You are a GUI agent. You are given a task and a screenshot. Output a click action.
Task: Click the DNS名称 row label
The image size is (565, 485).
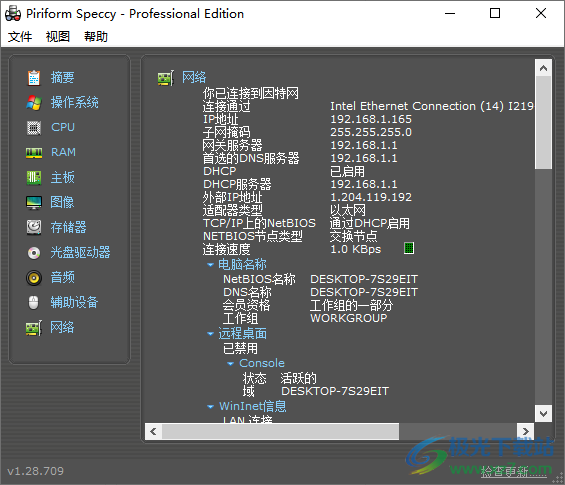[247, 292]
